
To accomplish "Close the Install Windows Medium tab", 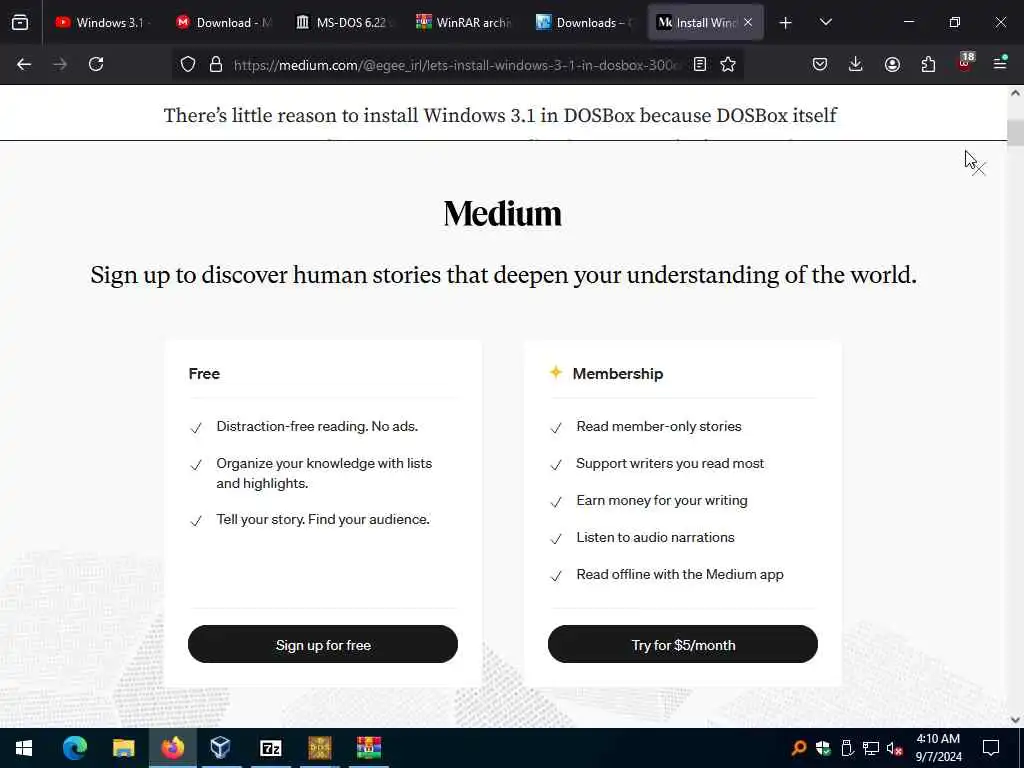I will (x=748, y=22).
